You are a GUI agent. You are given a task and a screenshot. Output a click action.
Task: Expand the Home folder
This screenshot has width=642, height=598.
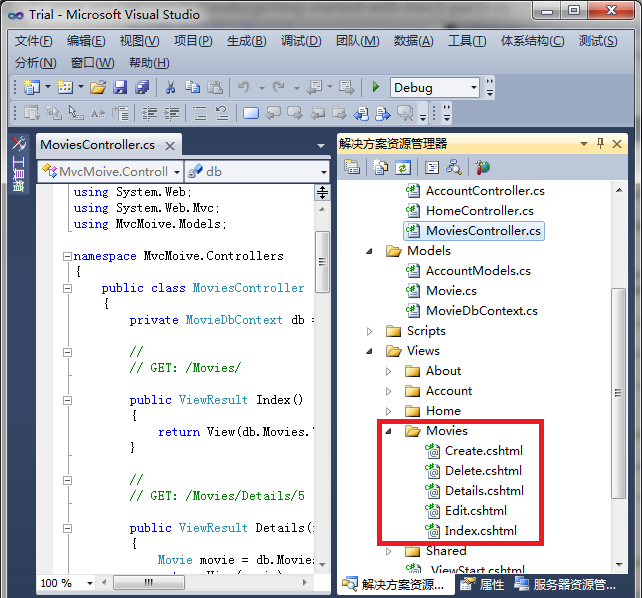pos(389,411)
